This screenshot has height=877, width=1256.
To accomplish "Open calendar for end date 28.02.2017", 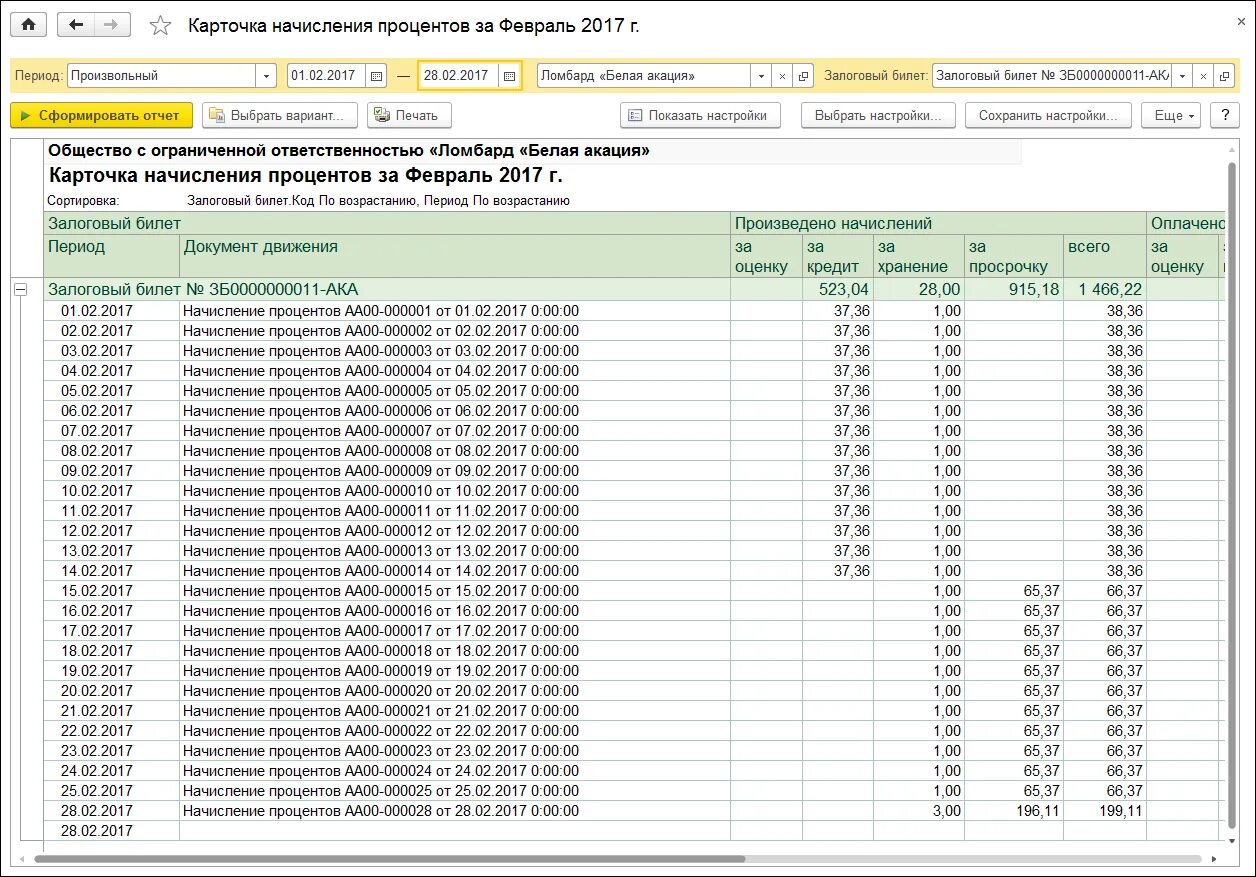I will (510, 76).
